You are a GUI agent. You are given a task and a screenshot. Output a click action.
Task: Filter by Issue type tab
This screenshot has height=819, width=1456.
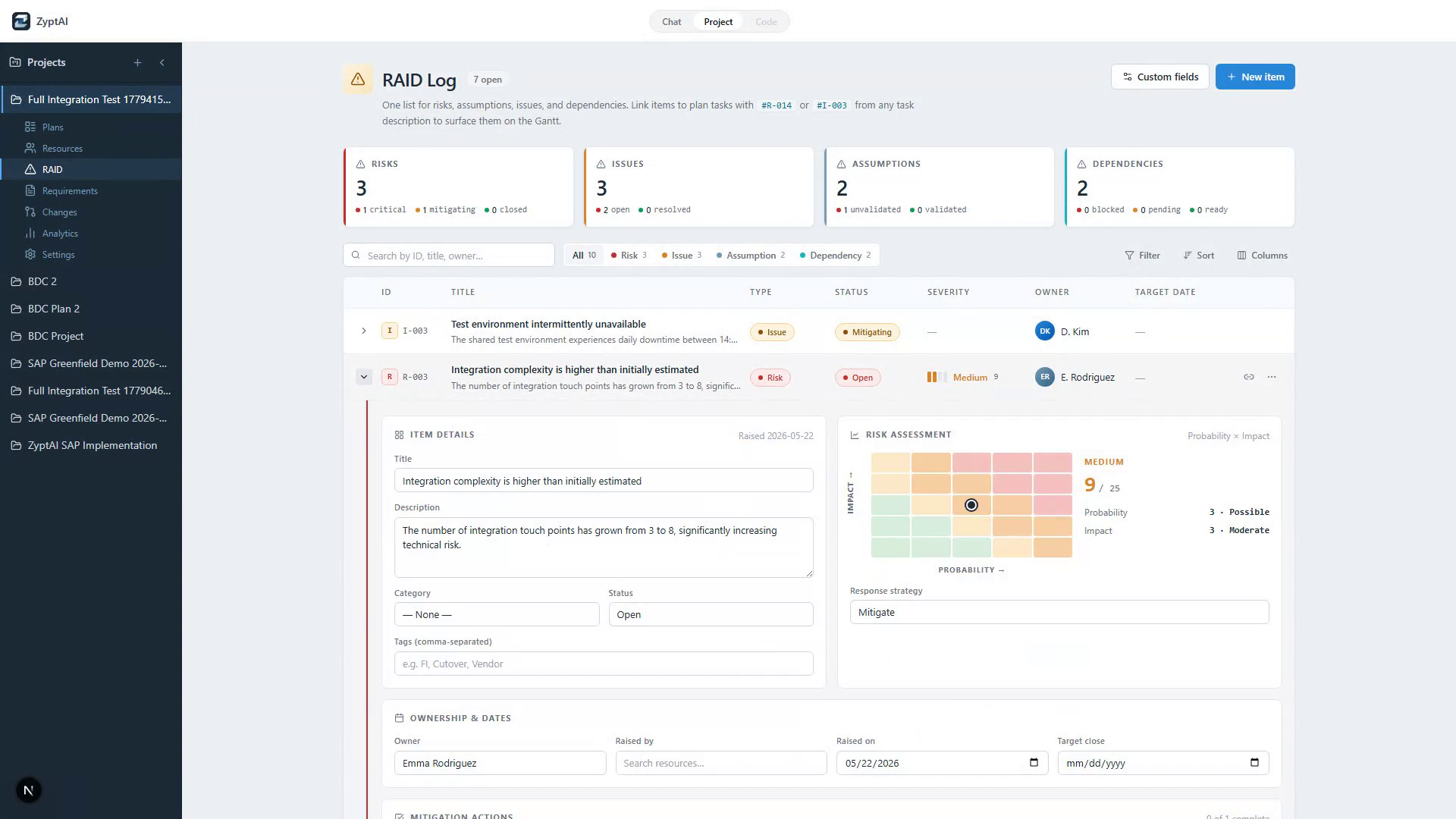coord(681,256)
